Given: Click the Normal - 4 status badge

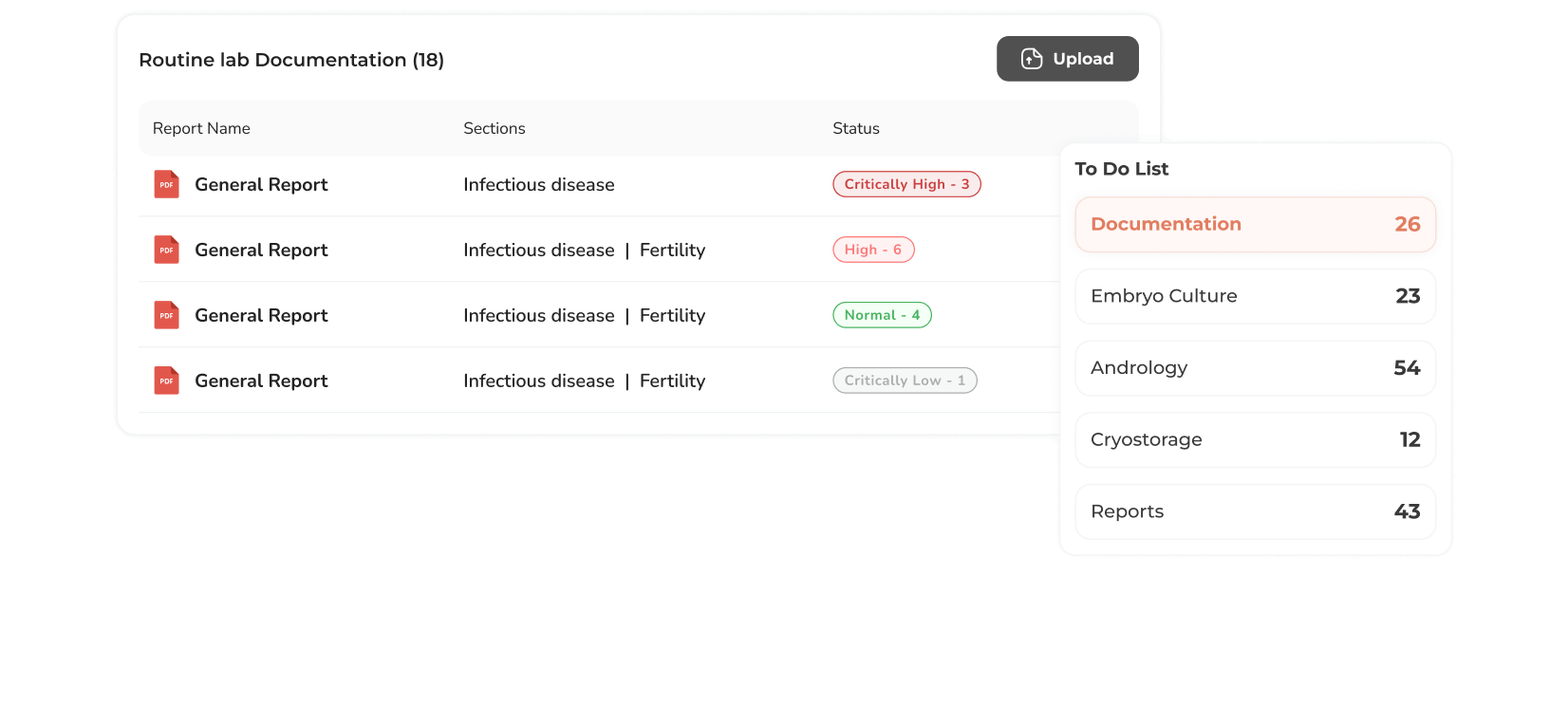Looking at the screenshot, I should pyautogui.click(x=882, y=315).
